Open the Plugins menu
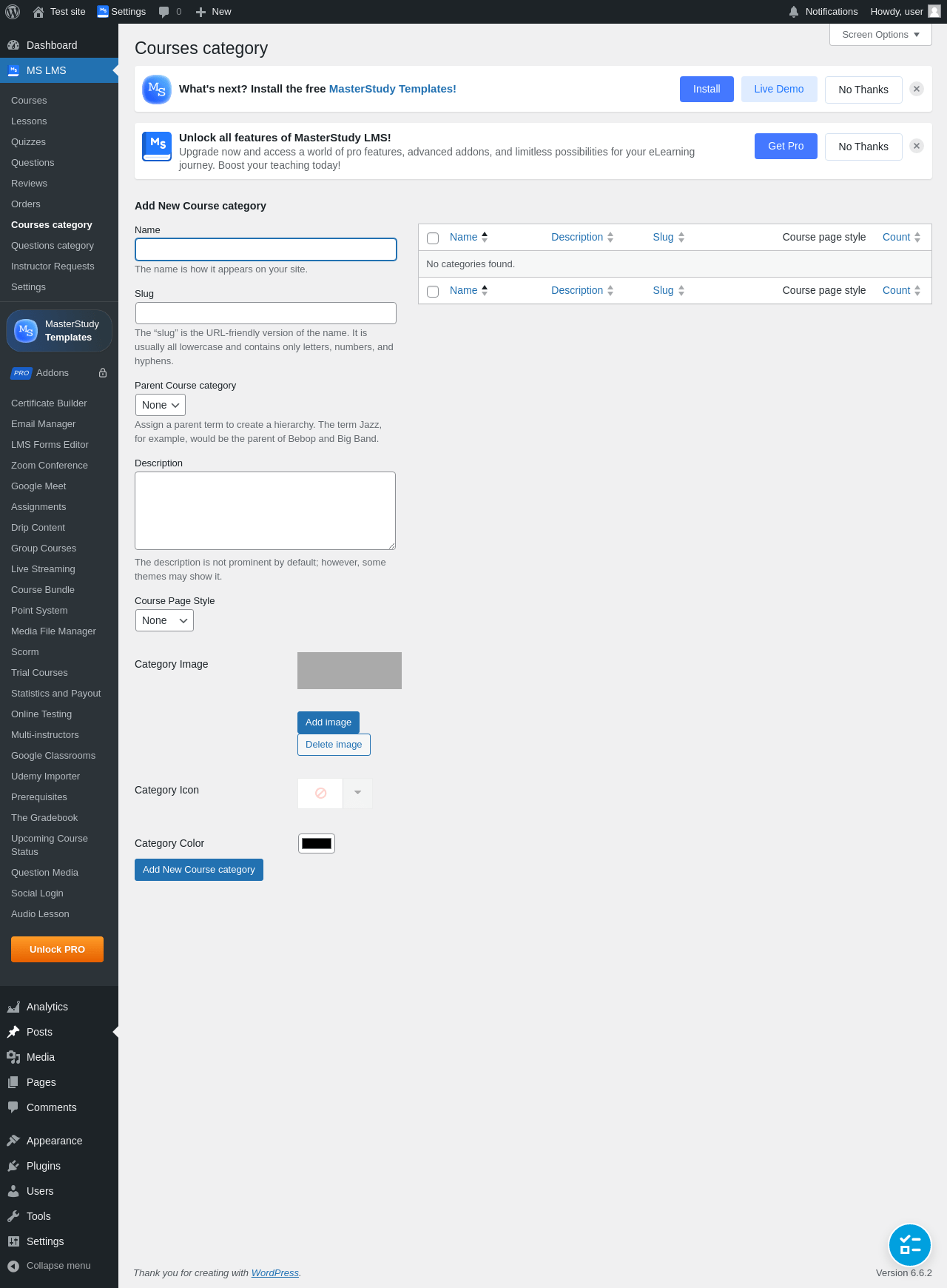The image size is (947, 1288). 59,1166
